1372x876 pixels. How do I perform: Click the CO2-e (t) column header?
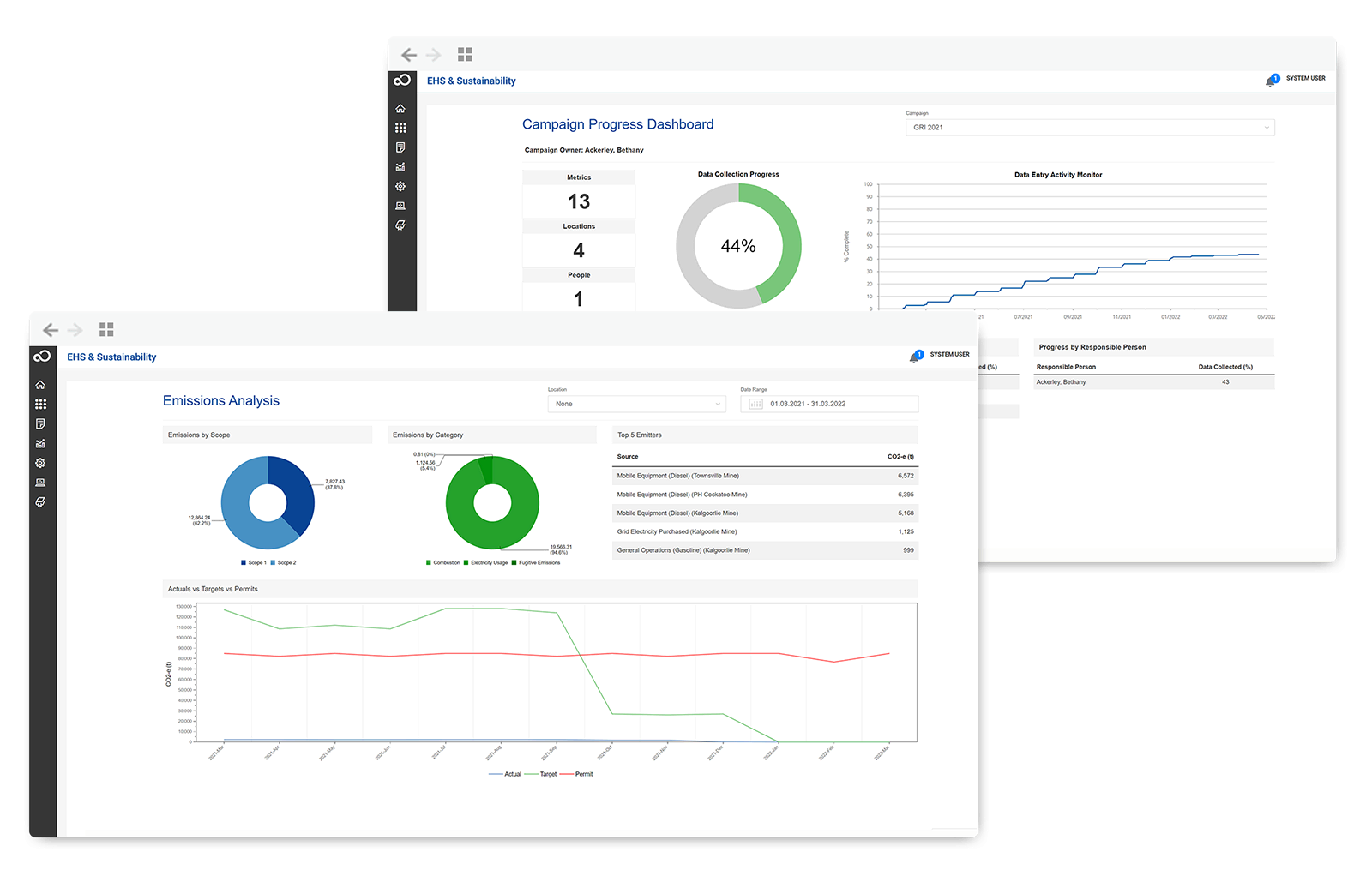[900, 457]
